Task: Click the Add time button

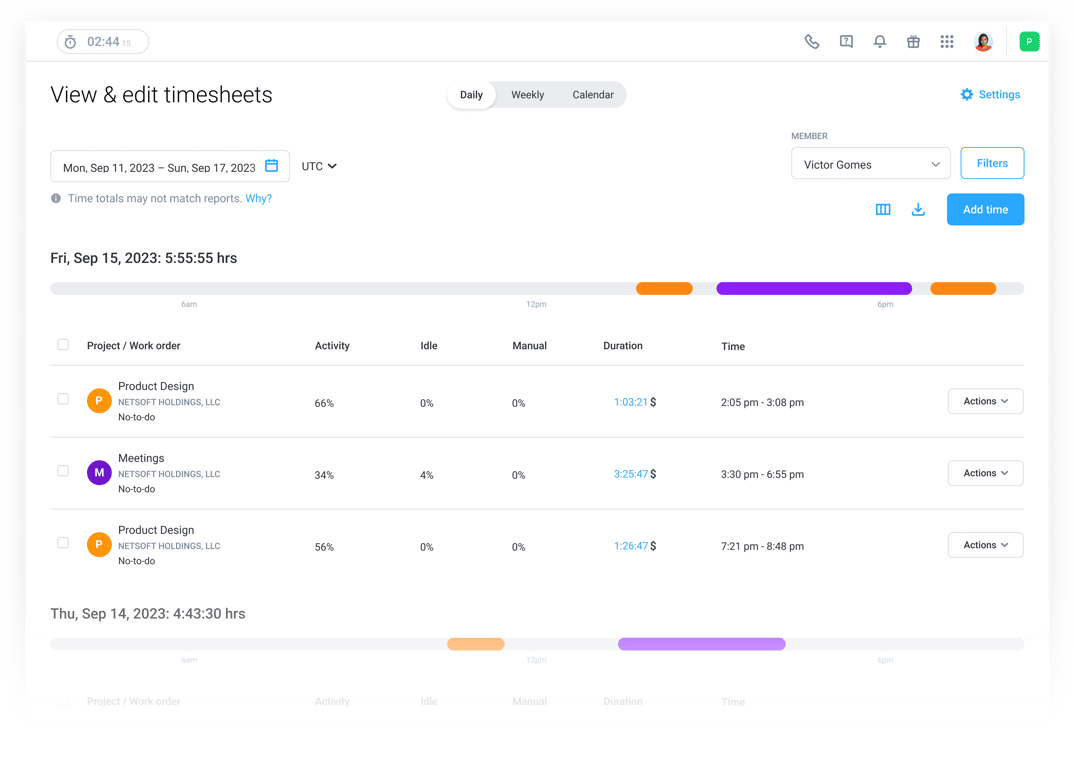Action: [985, 210]
